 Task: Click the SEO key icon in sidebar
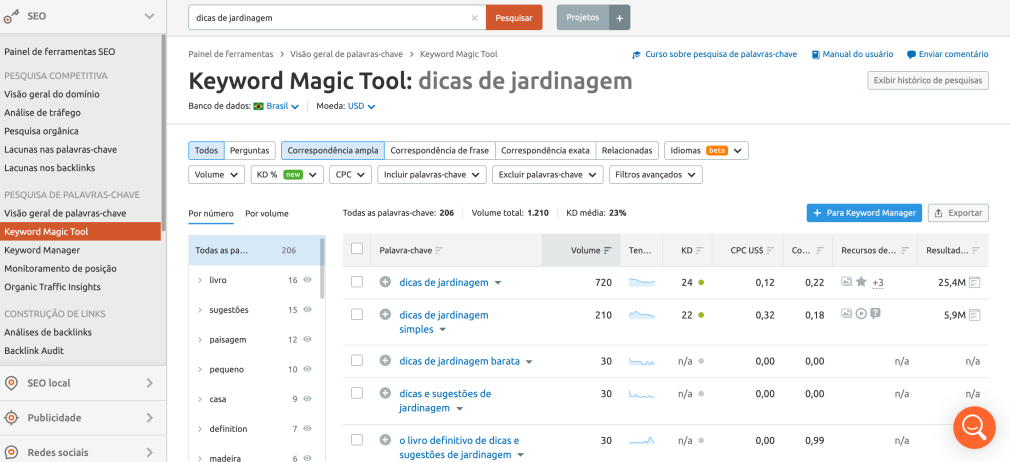coord(11,17)
